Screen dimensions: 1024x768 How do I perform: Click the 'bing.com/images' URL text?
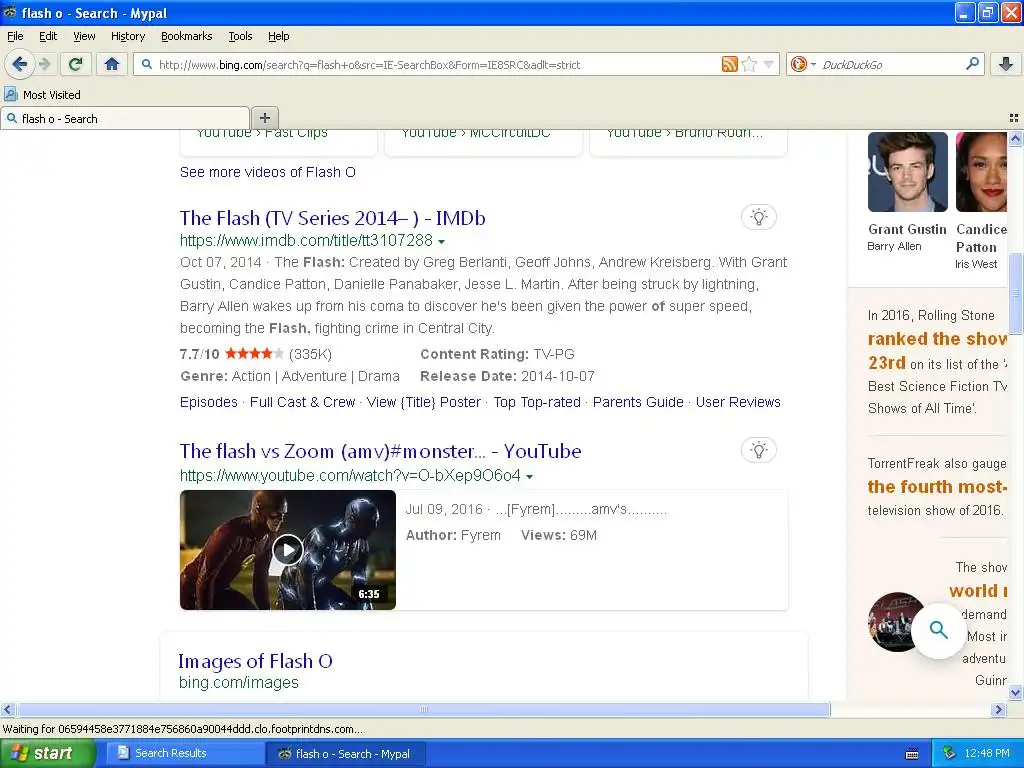click(x=238, y=682)
